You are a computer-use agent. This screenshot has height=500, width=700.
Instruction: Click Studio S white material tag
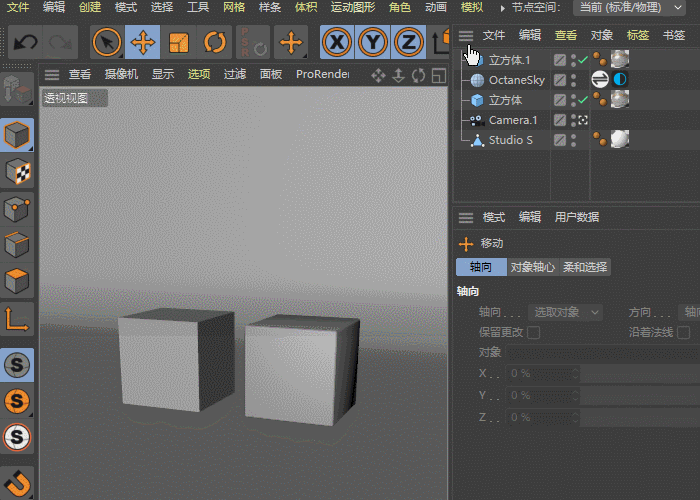(x=620, y=139)
